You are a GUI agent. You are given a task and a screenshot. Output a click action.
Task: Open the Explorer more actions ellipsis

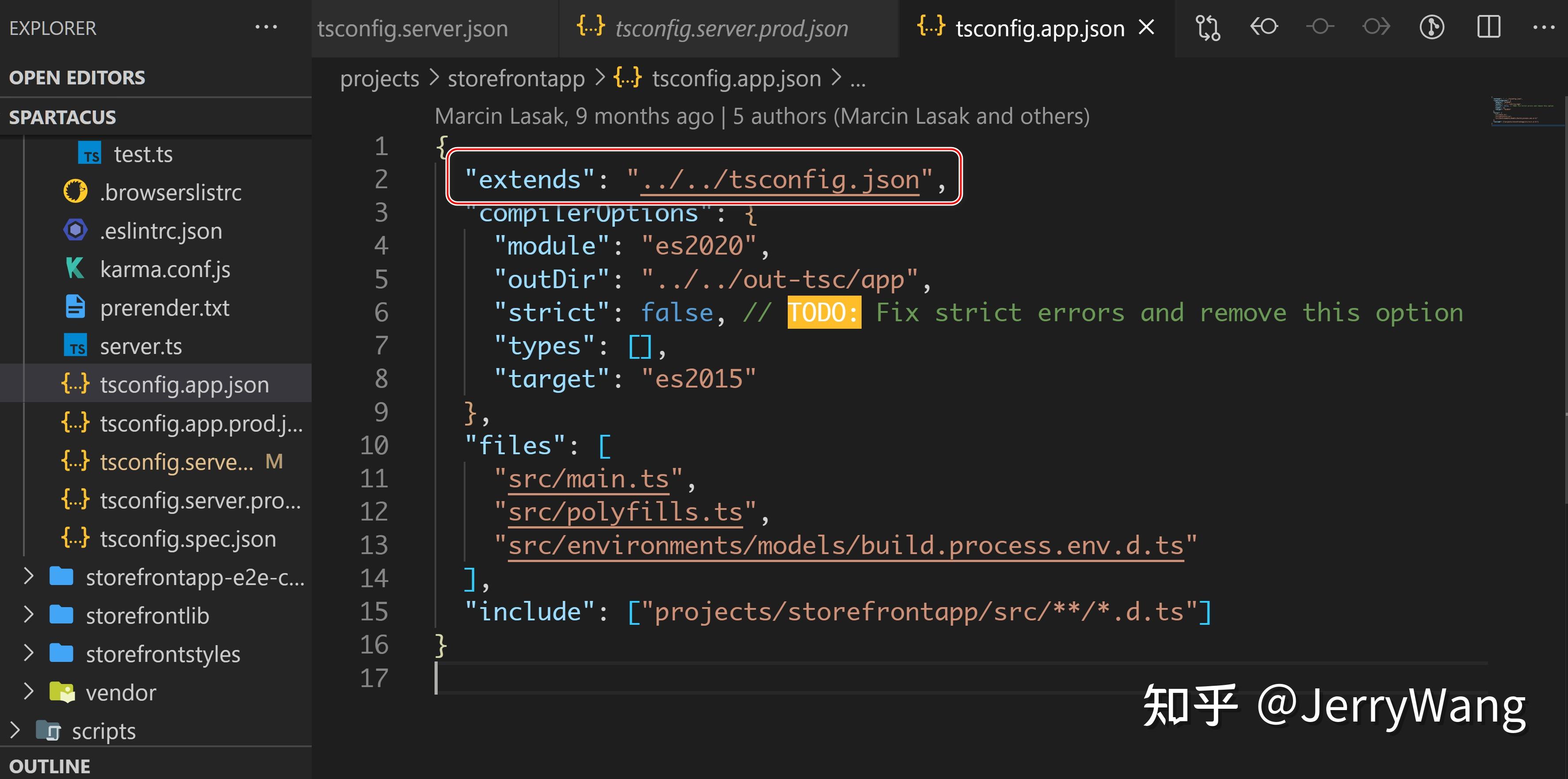point(266,27)
